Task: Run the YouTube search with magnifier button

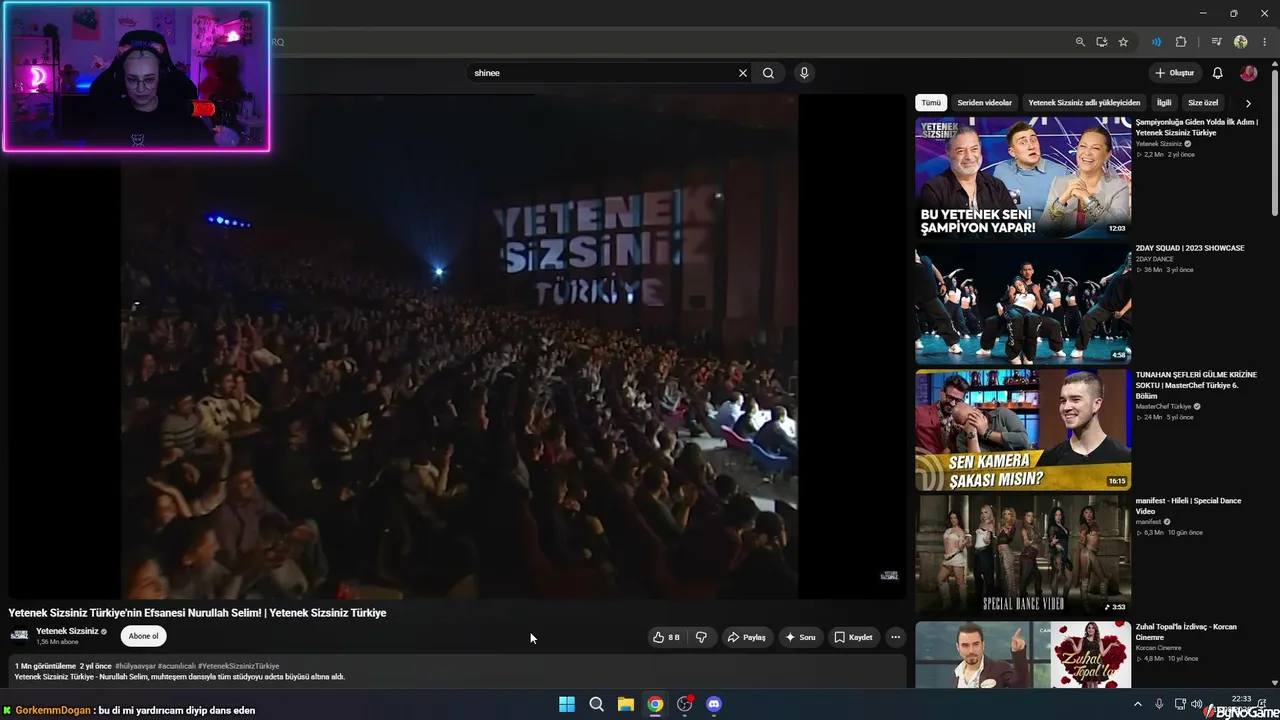Action: pos(768,73)
